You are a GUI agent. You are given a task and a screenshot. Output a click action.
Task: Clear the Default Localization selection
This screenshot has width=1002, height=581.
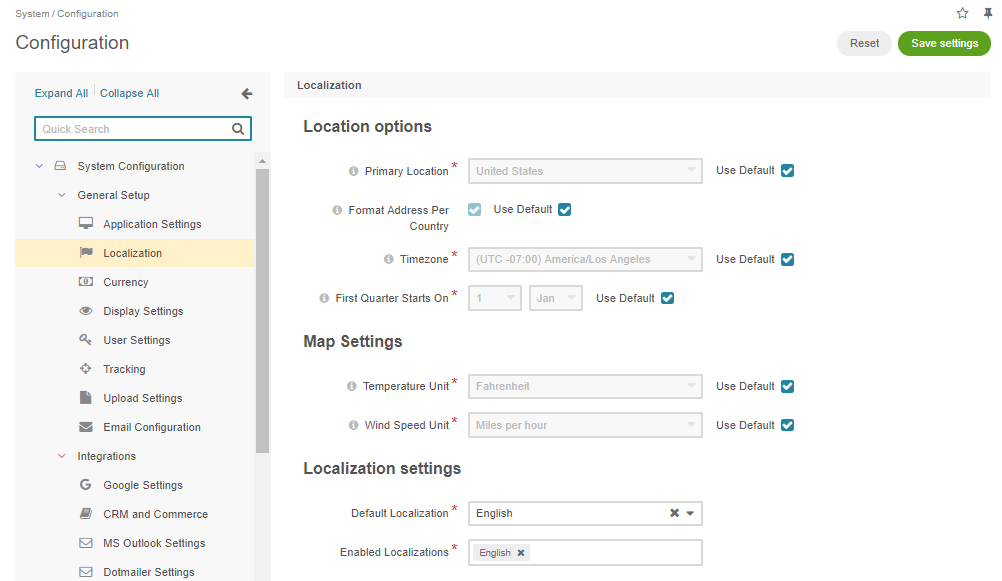click(674, 513)
